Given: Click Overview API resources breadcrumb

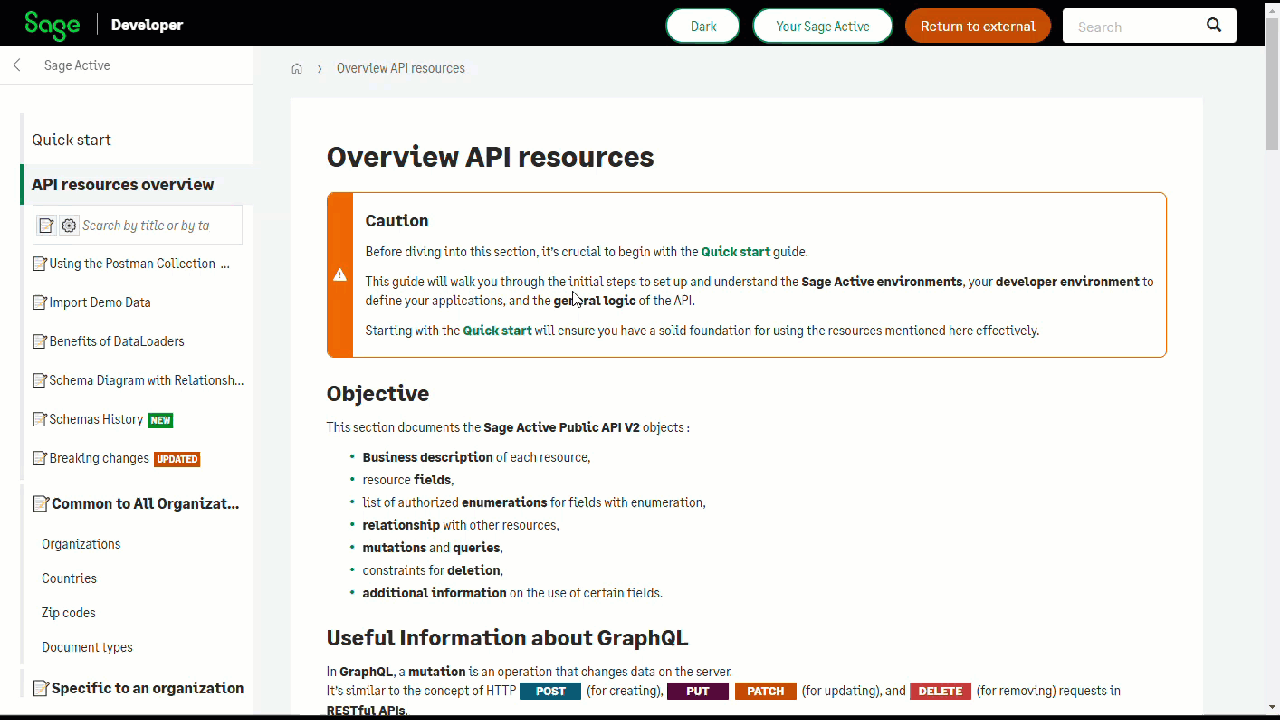Looking at the screenshot, I should coord(401,69).
